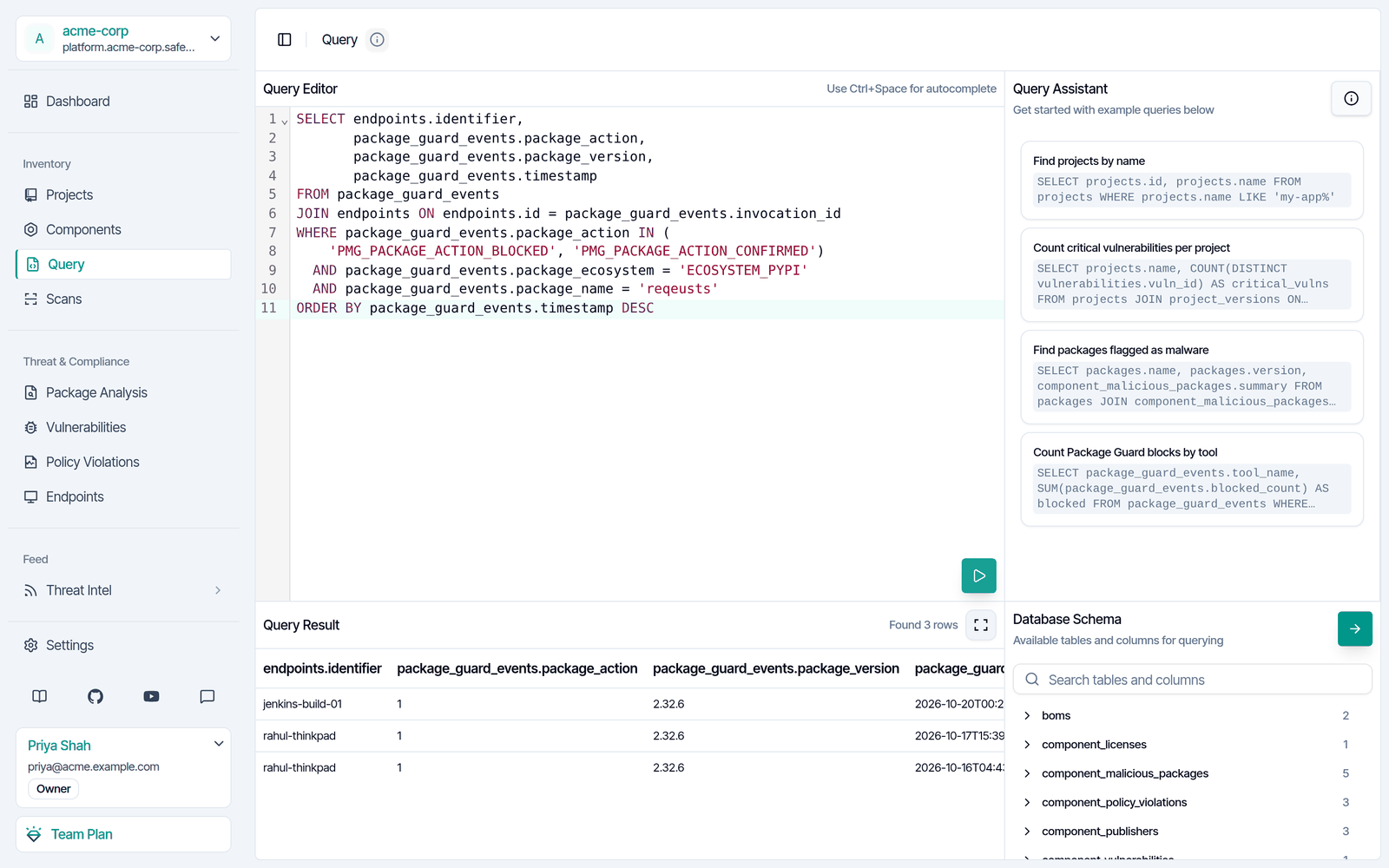Expand query results to fullscreen
This screenshot has height=868, width=1389.
tap(981, 625)
